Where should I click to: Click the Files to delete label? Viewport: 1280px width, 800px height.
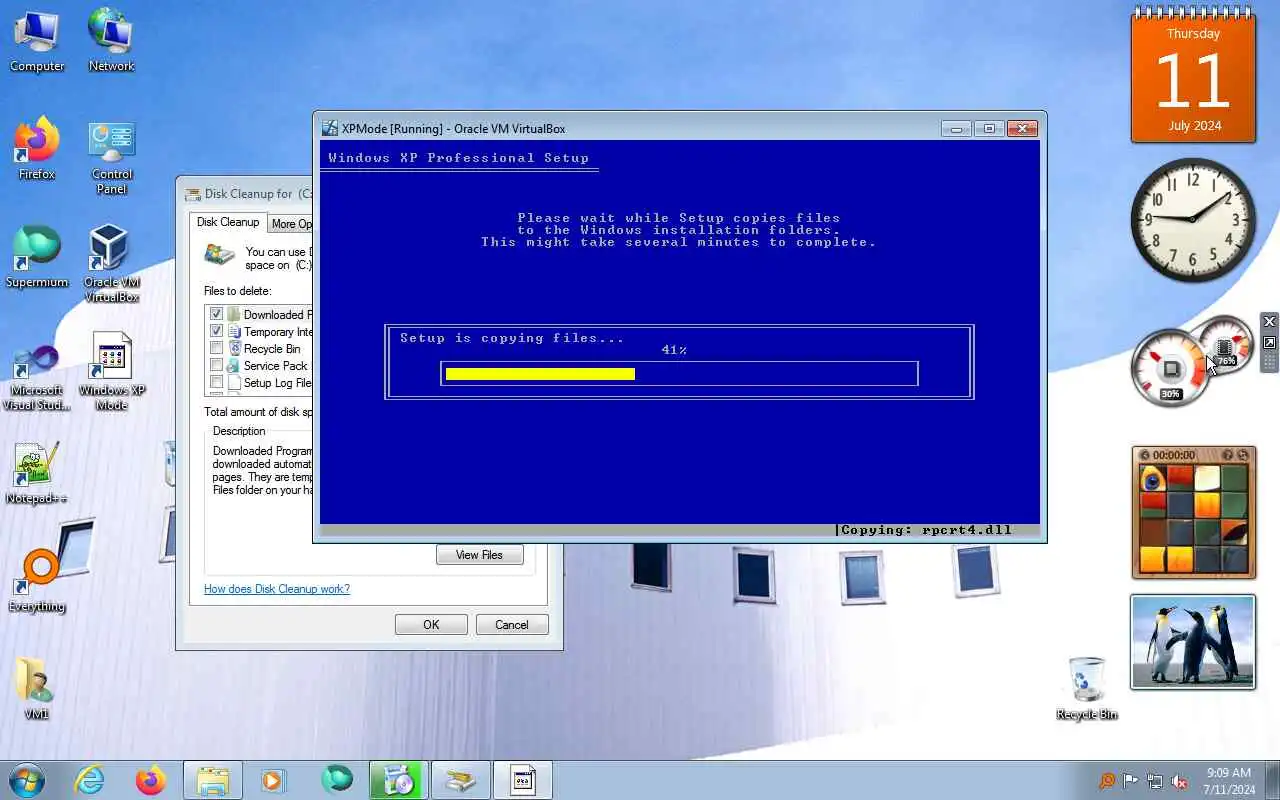click(237, 291)
